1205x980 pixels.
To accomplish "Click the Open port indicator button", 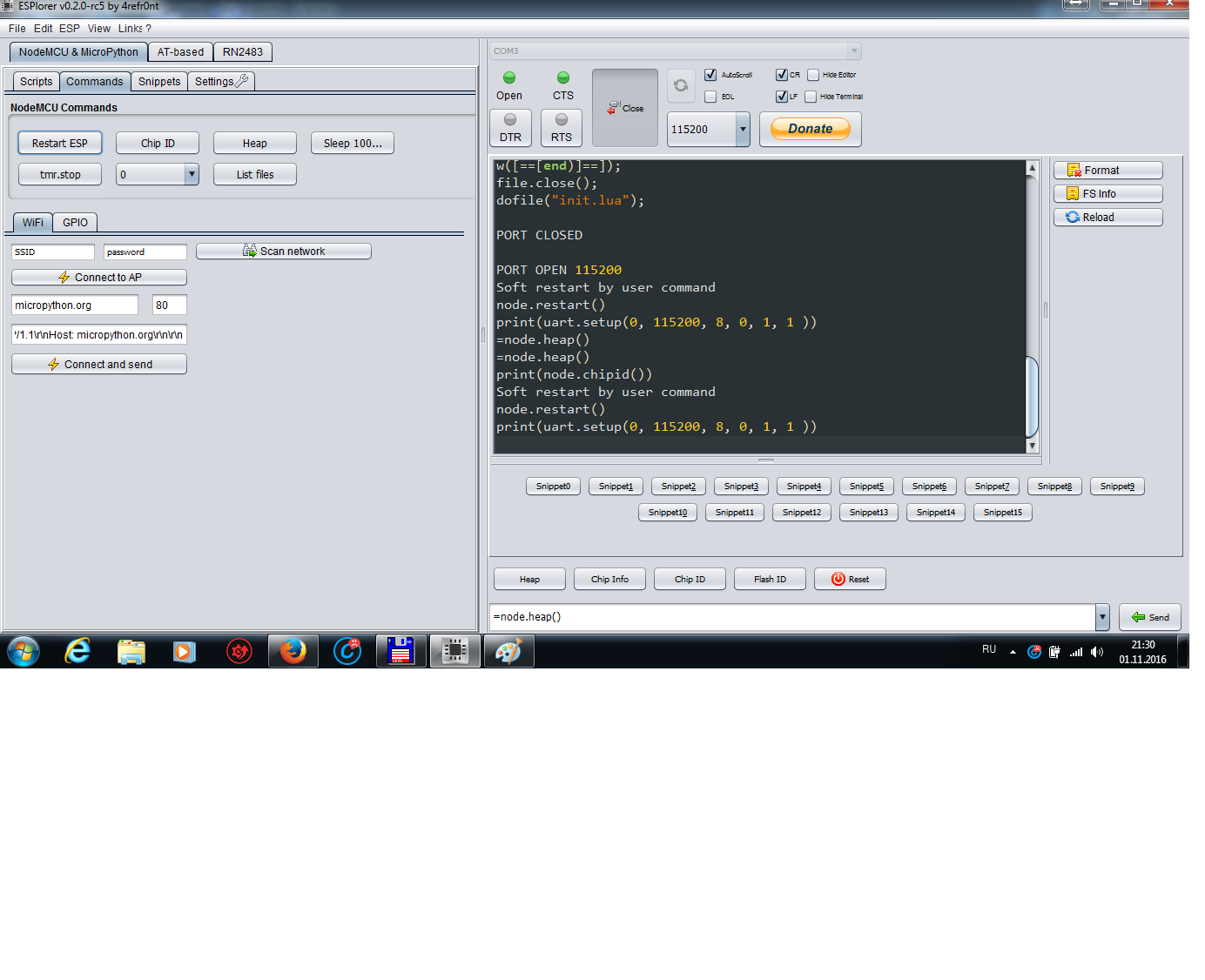I will click(509, 86).
